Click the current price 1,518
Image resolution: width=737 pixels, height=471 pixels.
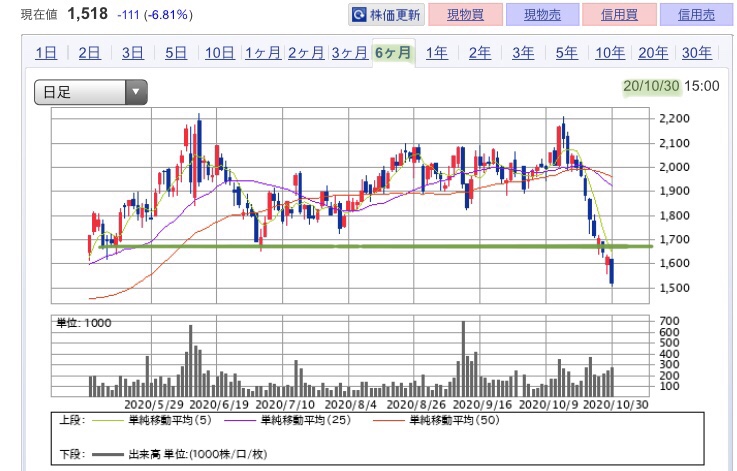click(x=87, y=14)
